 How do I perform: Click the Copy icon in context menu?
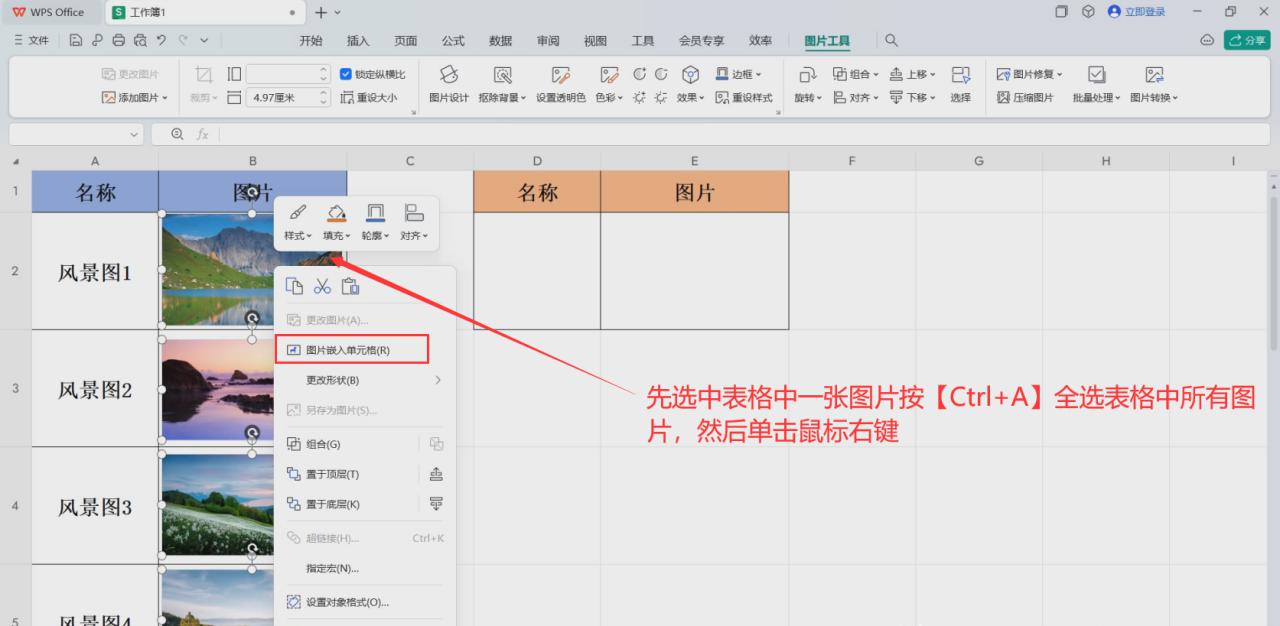tap(295, 286)
